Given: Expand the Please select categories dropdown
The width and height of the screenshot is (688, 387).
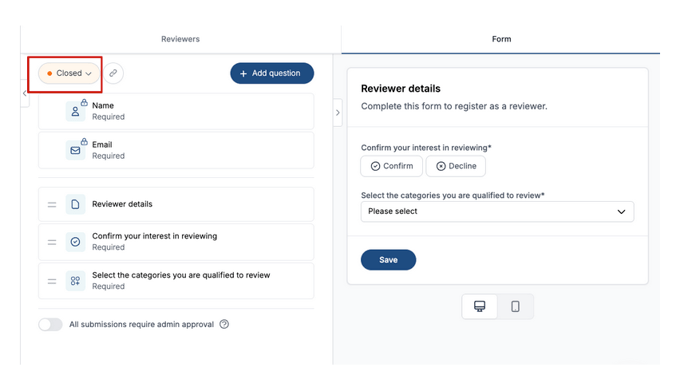Looking at the screenshot, I should click(497, 211).
